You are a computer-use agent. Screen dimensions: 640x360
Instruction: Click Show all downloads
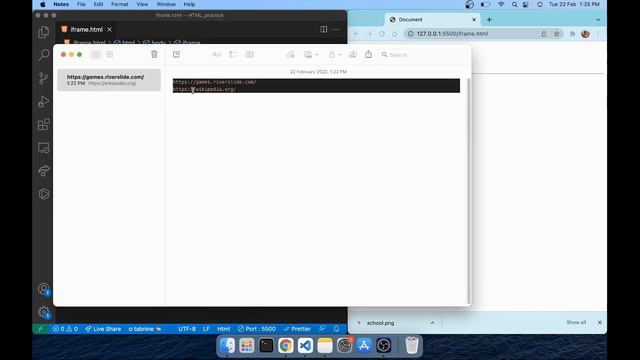point(576,322)
